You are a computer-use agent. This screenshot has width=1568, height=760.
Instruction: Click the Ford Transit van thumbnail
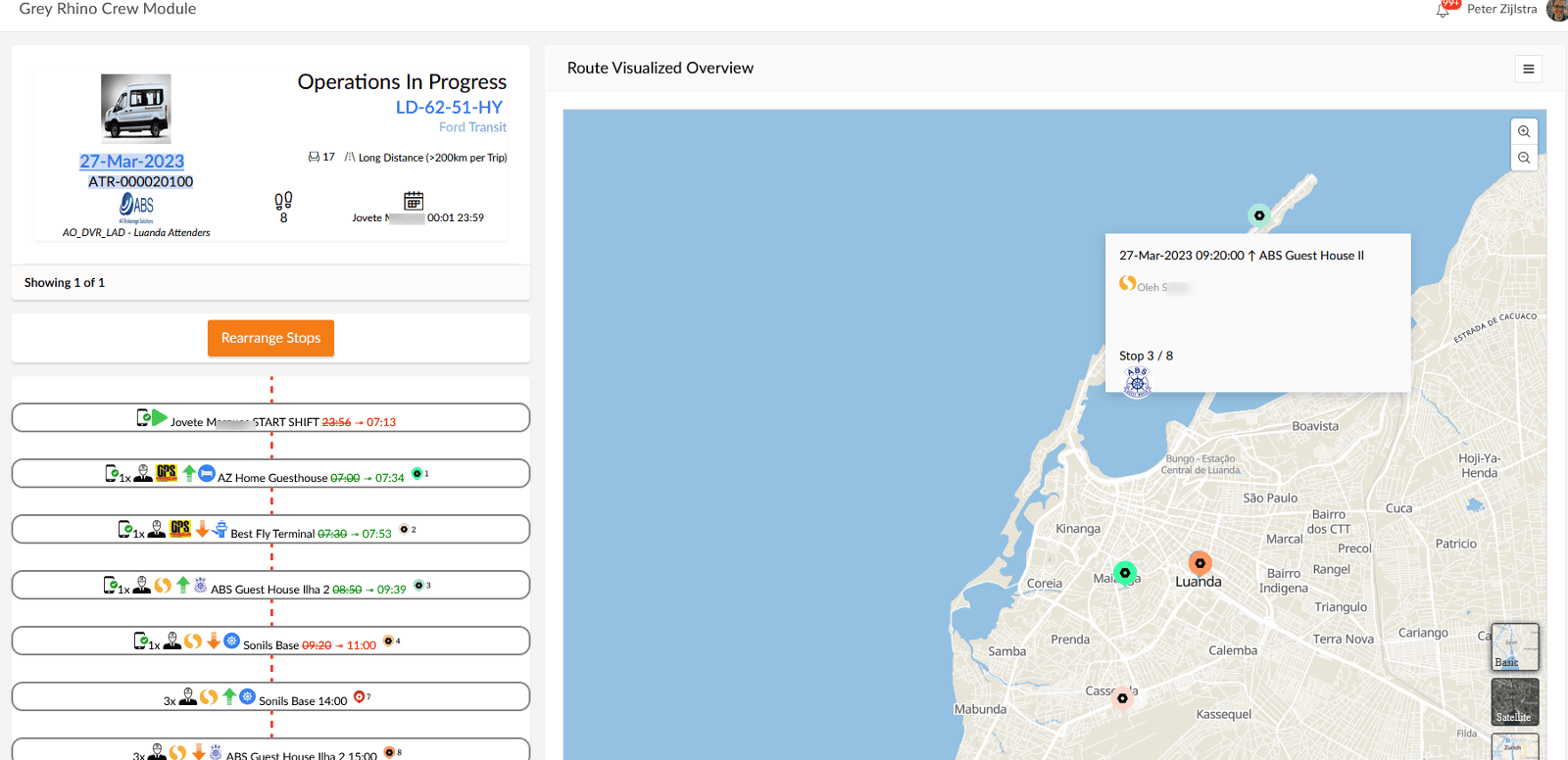coord(136,109)
